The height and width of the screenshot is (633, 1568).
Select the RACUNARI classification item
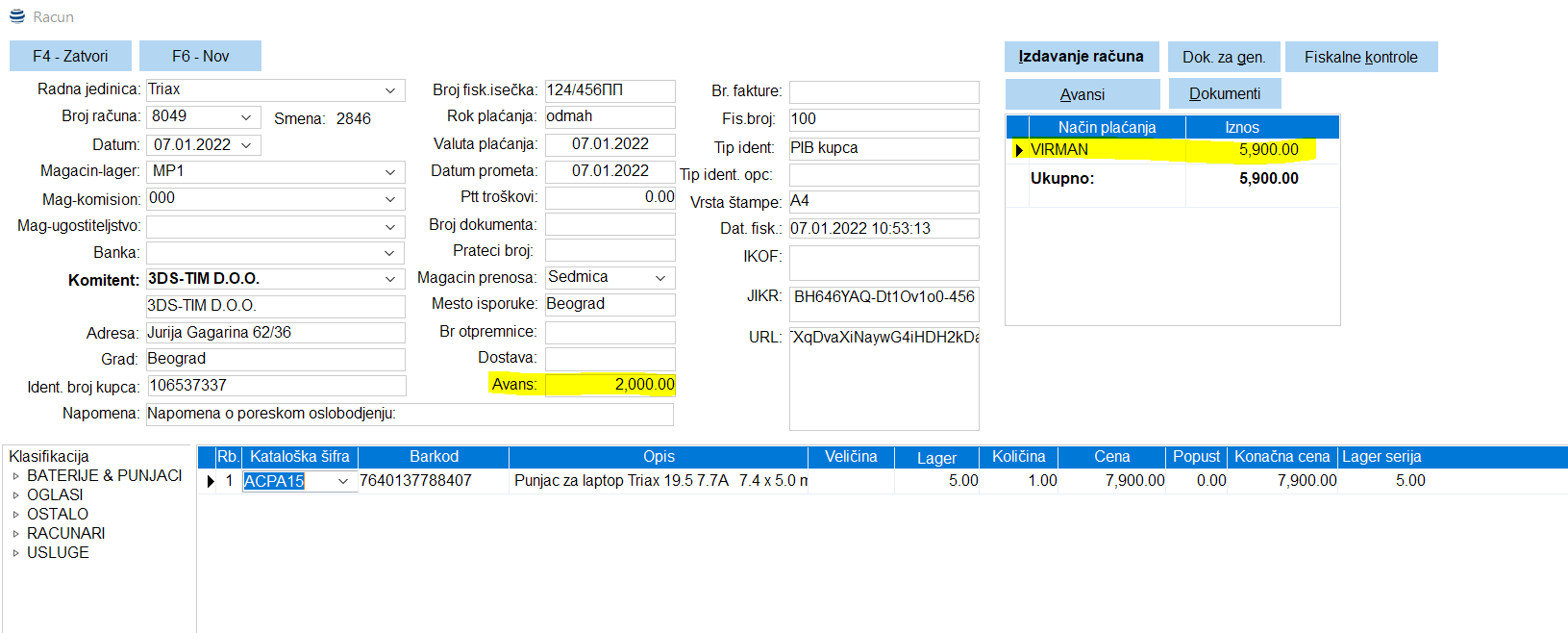65,533
